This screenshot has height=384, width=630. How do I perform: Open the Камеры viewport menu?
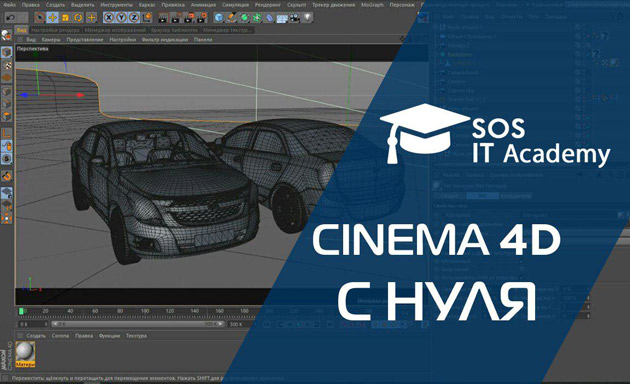point(51,40)
